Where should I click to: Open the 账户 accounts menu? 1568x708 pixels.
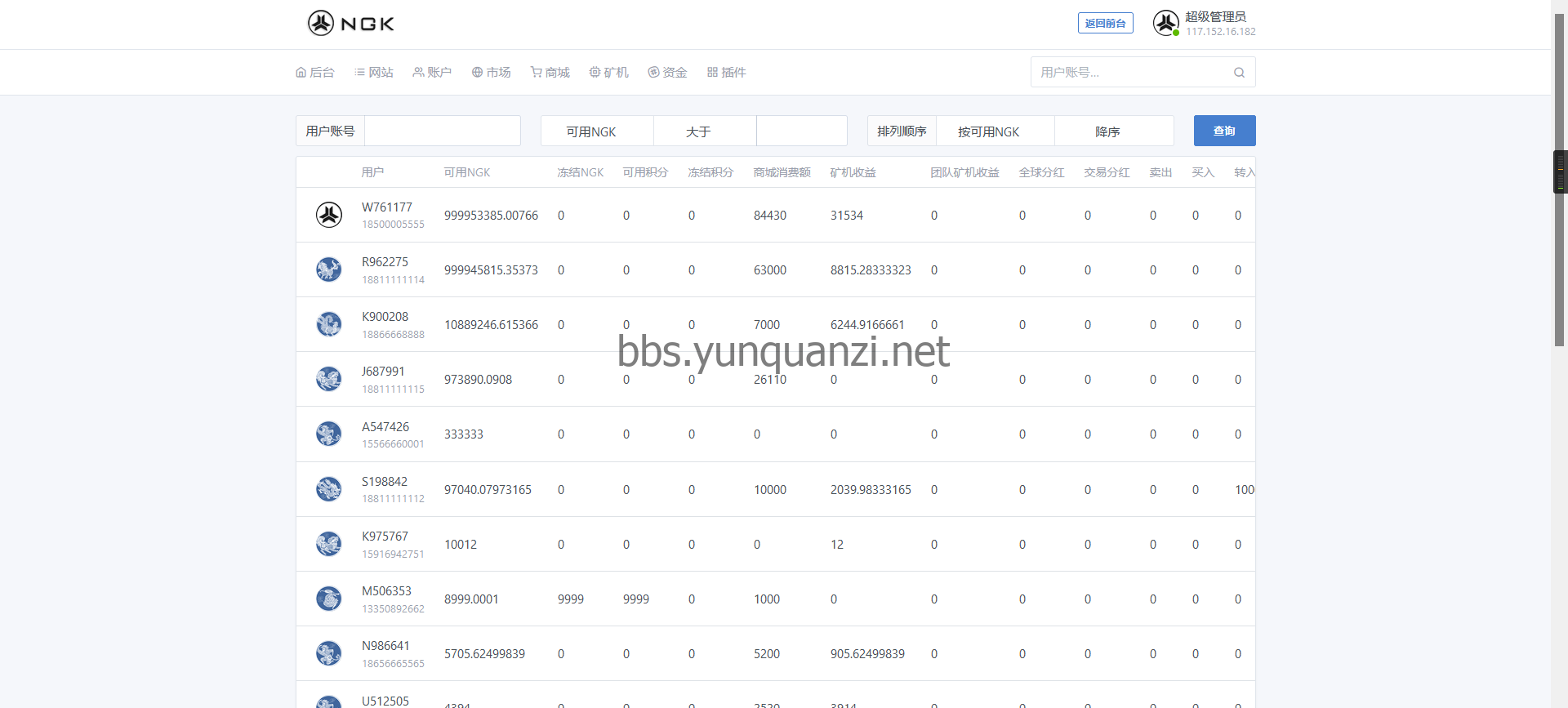432,73
